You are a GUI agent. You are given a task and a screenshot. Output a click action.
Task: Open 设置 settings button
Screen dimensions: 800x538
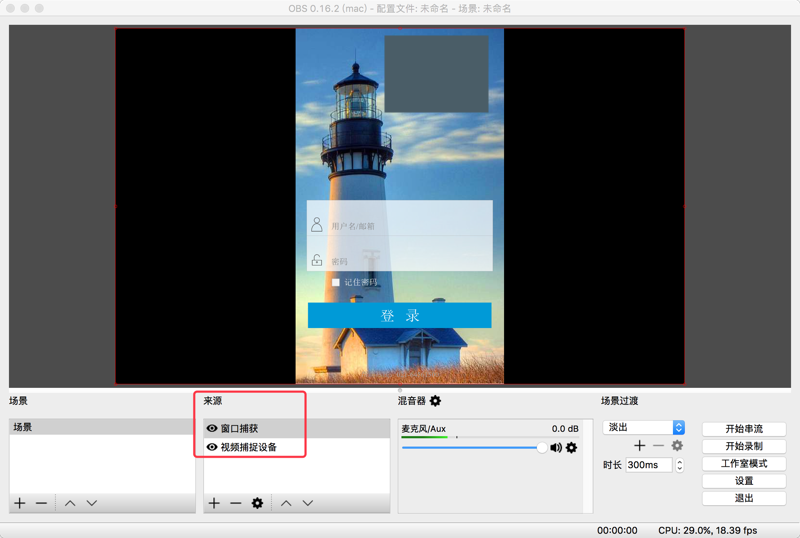(744, 481)
